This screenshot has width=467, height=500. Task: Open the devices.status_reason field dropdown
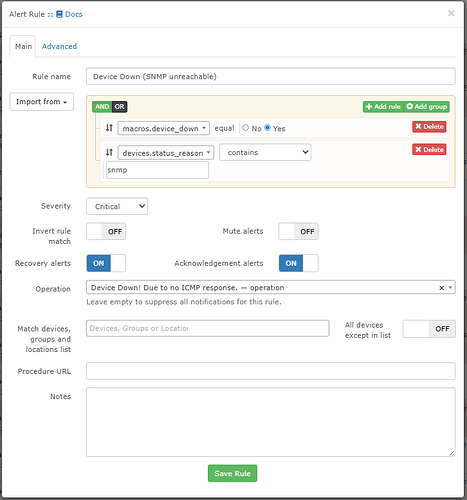(166, 153)
